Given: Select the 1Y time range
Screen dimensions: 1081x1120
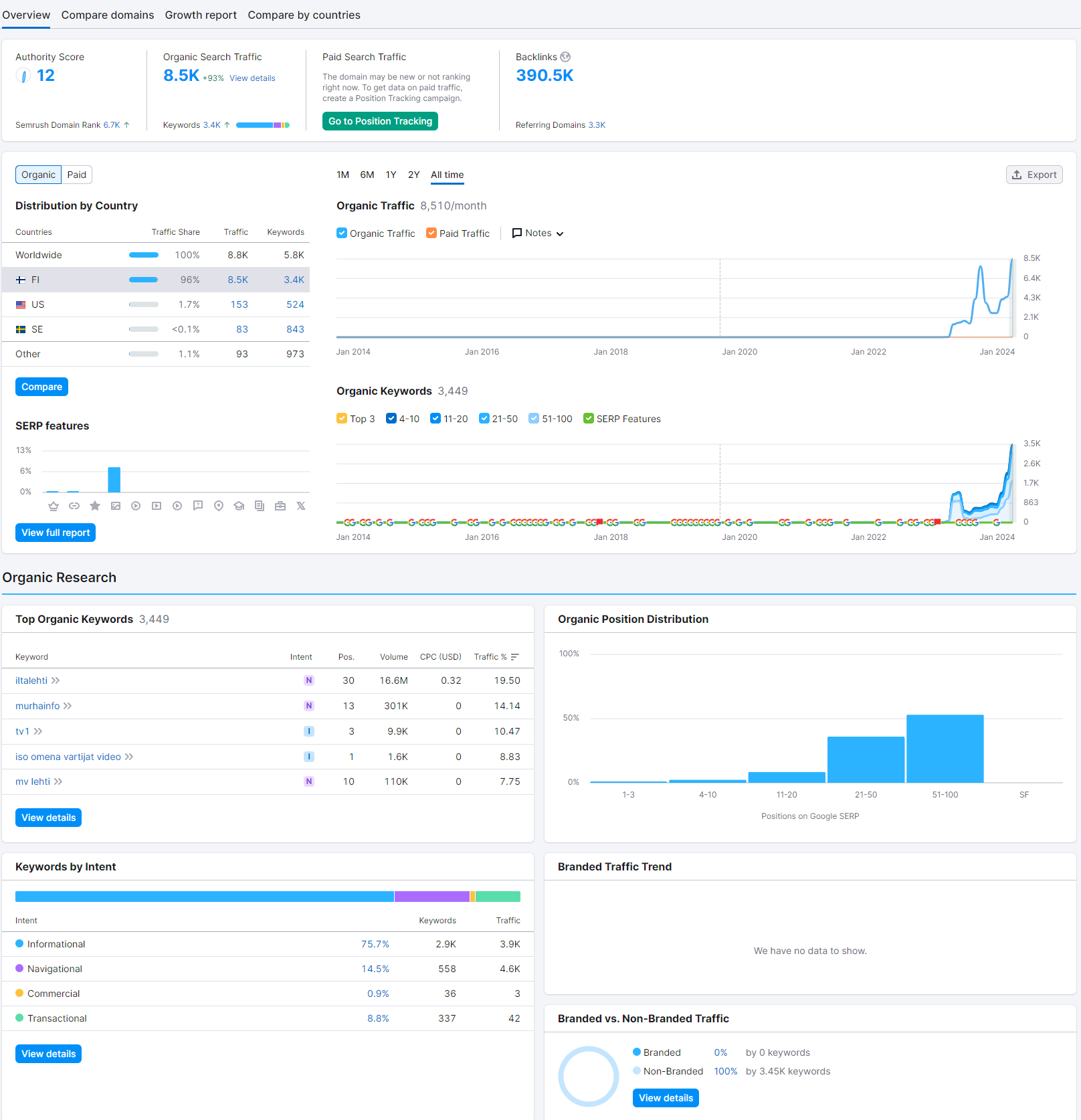Looking at the screenshot, I should 391,175.
